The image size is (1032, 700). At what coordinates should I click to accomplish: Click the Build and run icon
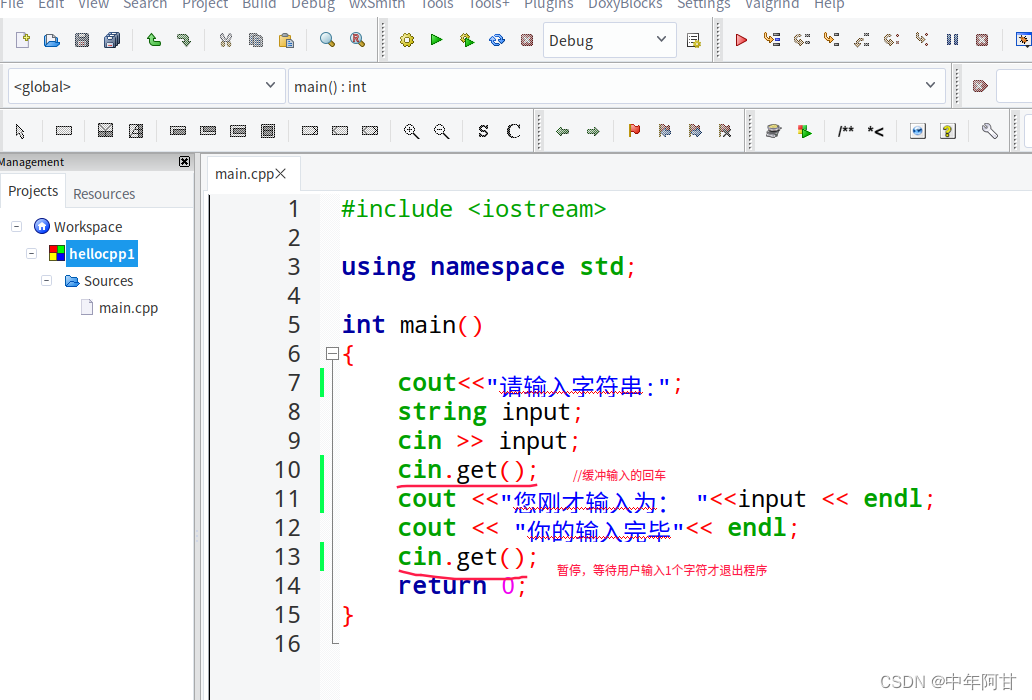[467, 40]
